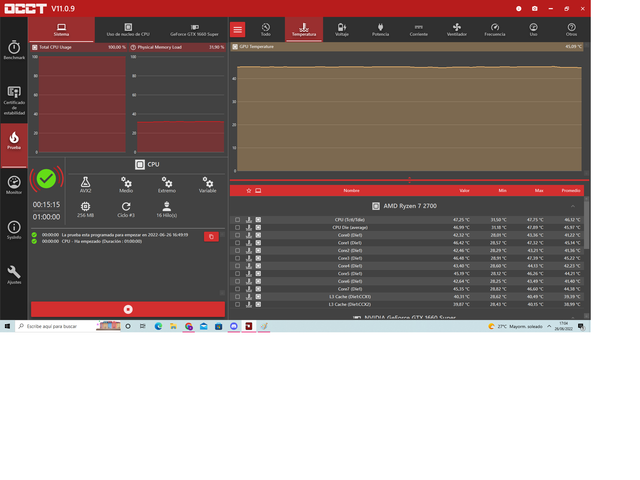Click the favorite star column header
The height and width of the screenshot is (480, 640).
[x=249, y=191]
